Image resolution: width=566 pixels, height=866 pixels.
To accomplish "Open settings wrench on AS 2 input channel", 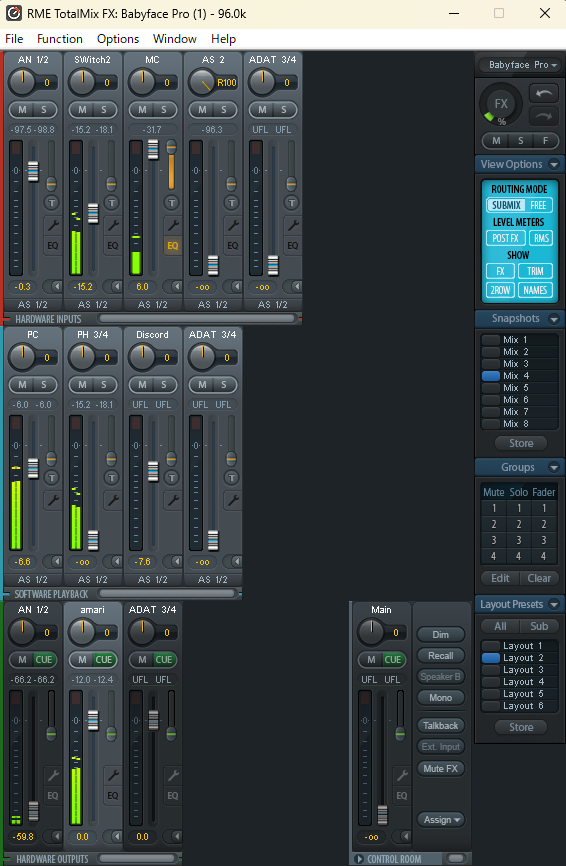I will click(232, 225).
